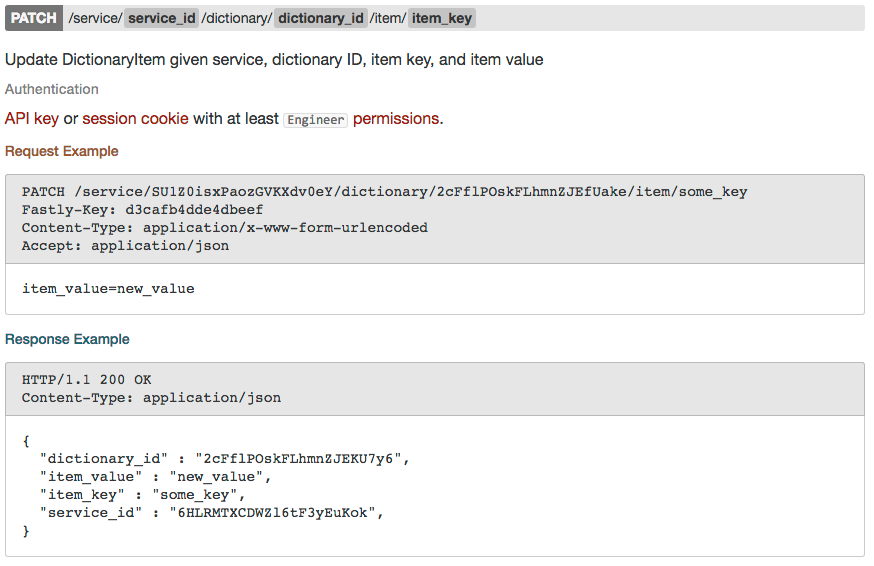
Task: Open the session cookie link
Action: pyautogui.click(x=135, y=119)
